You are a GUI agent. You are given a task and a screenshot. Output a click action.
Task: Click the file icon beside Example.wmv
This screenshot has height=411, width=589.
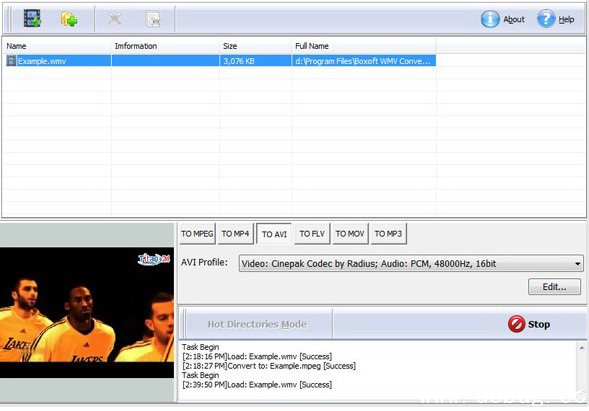11,61
